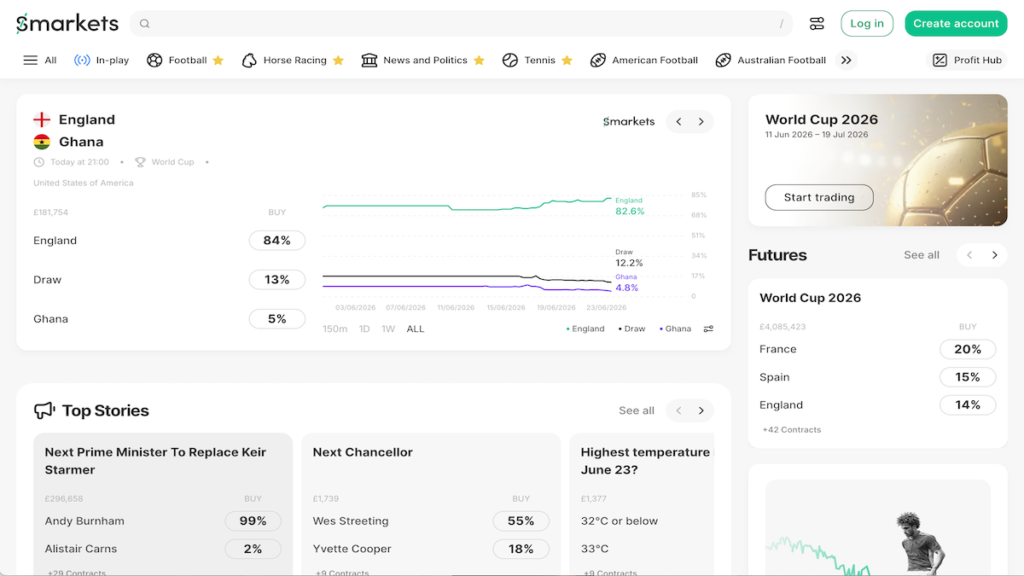This screenshot has width=1024, height=576.
Task: Click See all for Futures
Action: tap(921, 255)
